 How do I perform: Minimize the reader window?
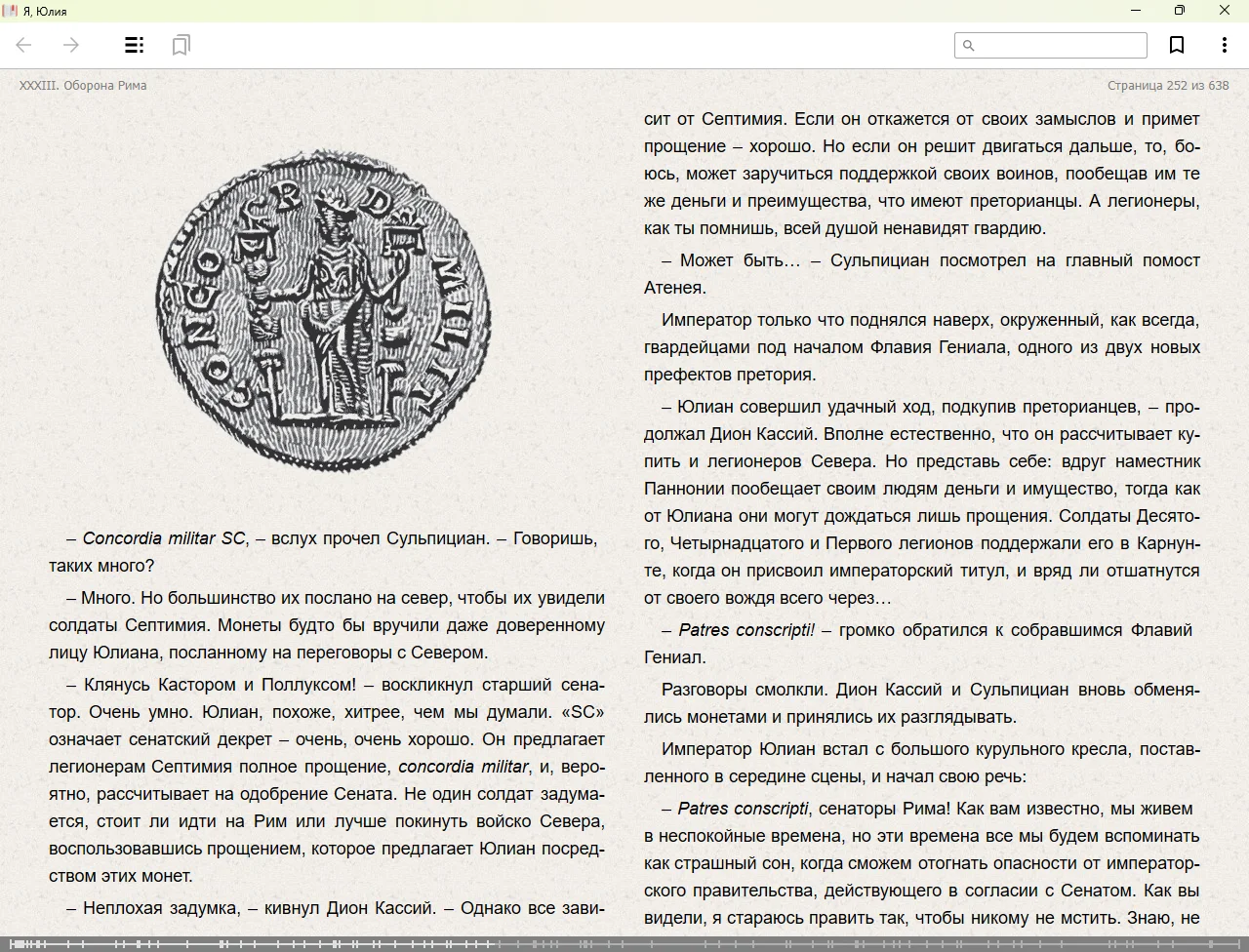(1136, 11)
